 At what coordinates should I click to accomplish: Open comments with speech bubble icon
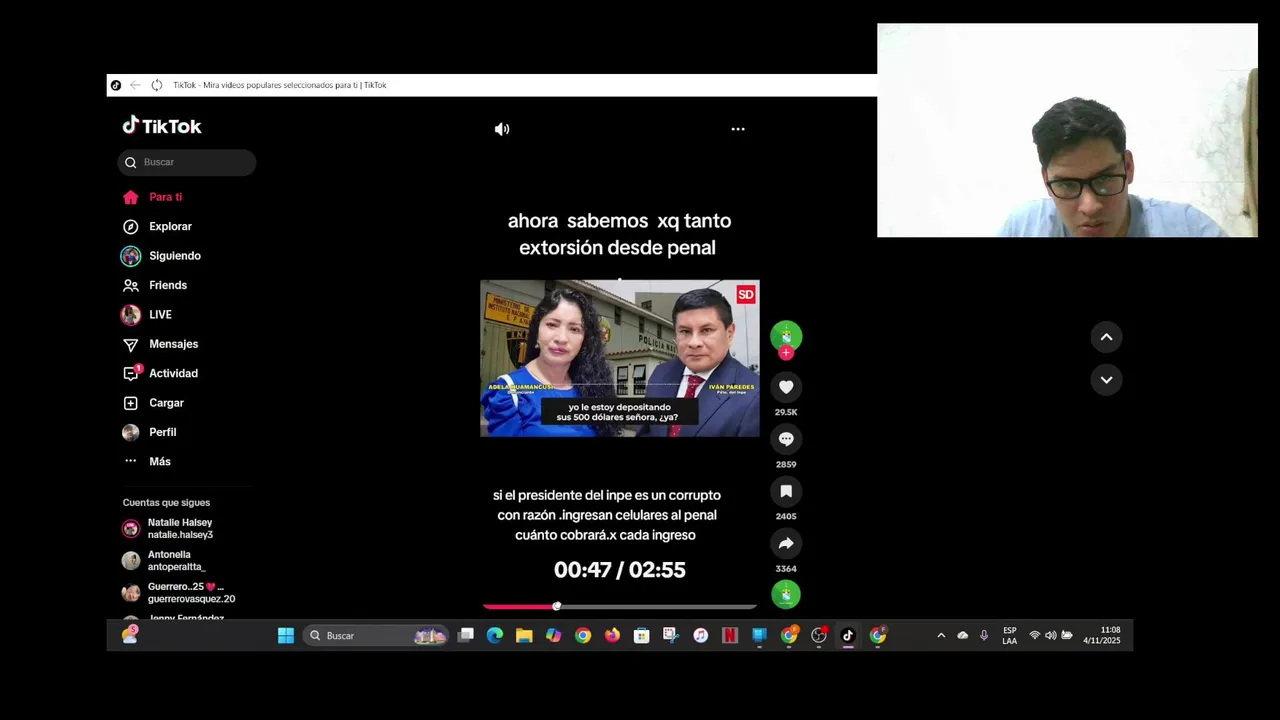click(786, 439)
